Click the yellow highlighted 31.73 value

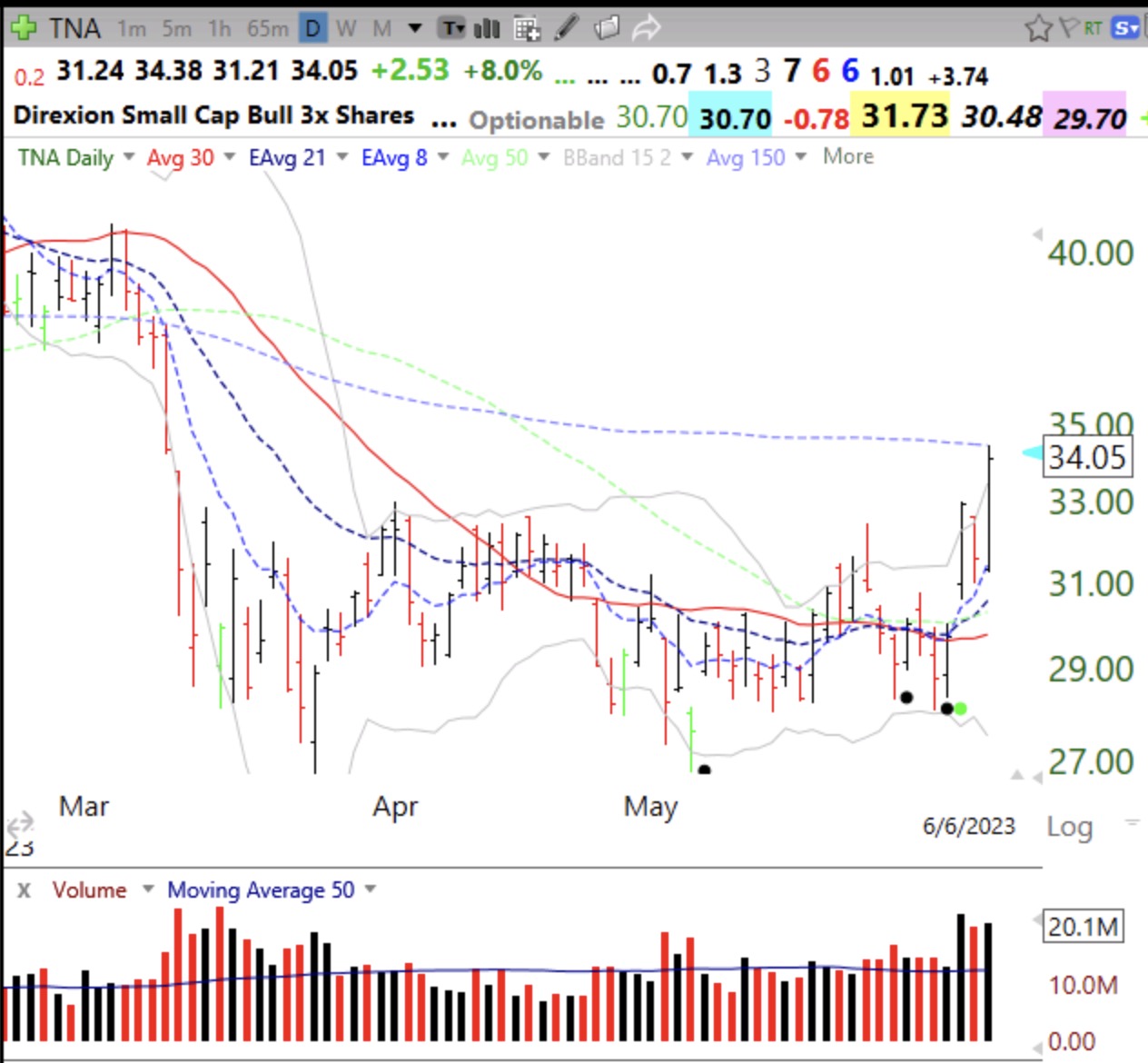(904, 116)
